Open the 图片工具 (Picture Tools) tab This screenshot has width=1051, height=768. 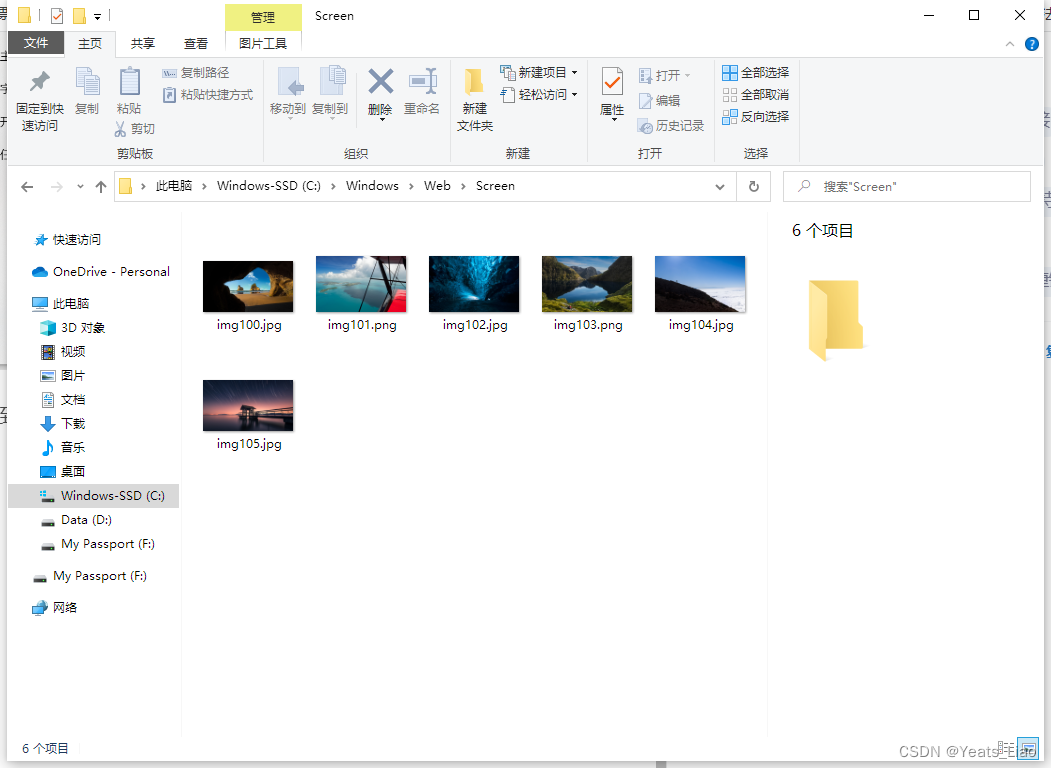click(263, 43)
